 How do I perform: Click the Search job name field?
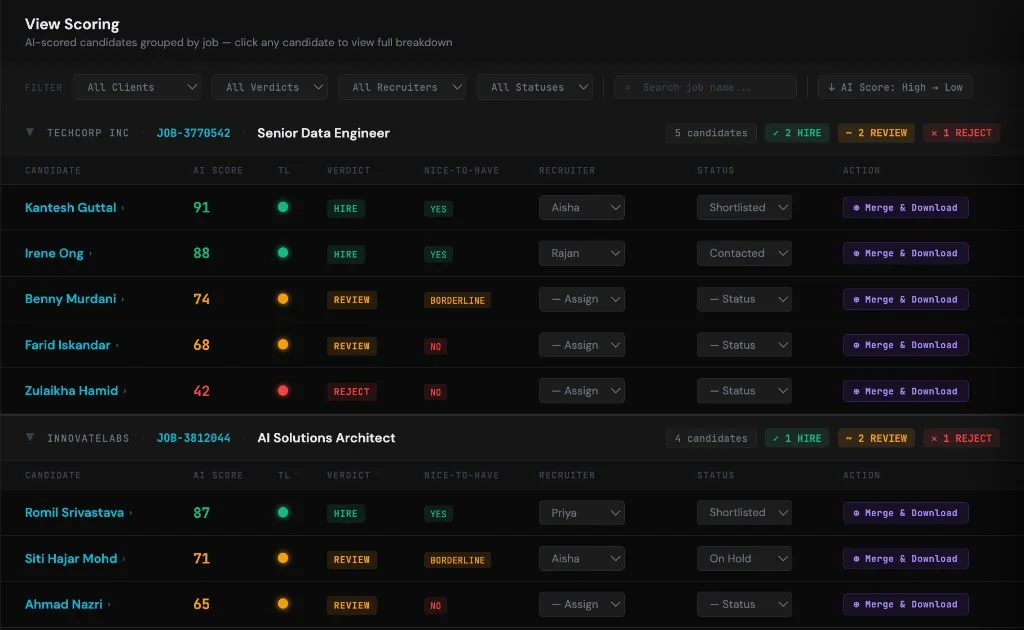pyautogui.click(x=705, y=87)
